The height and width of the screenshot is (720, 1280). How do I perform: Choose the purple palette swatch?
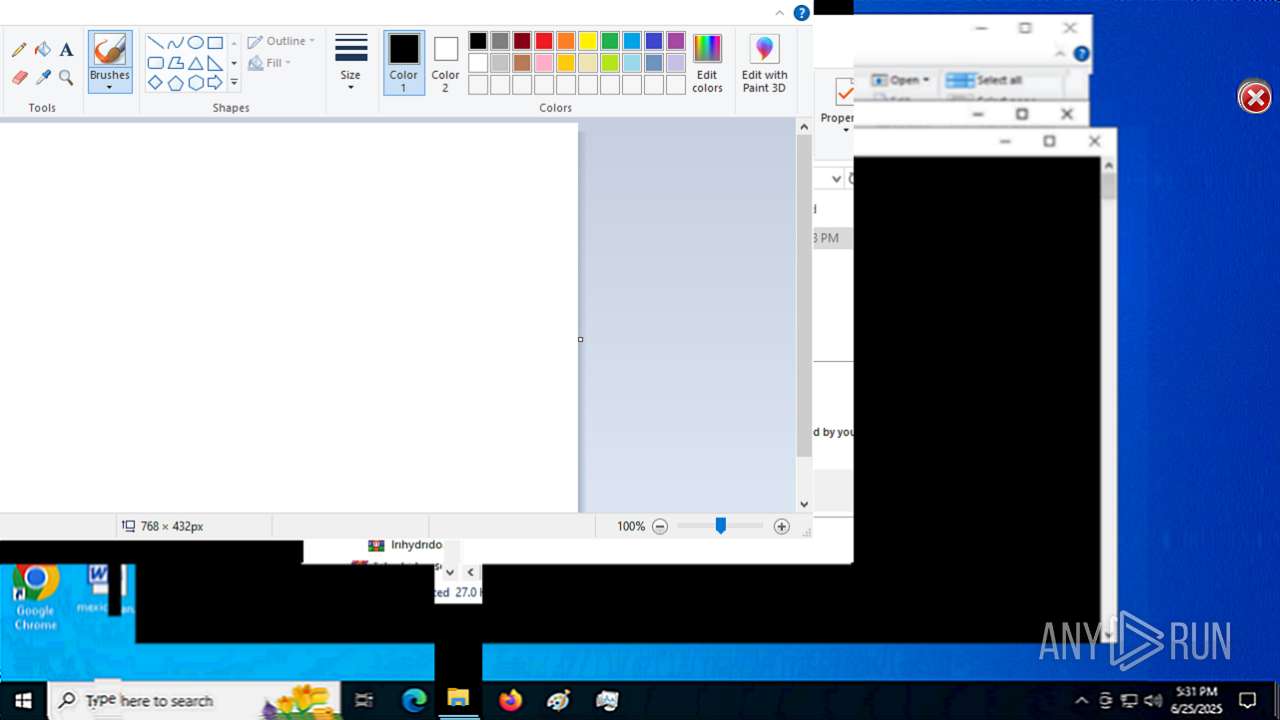pos(676,41)
